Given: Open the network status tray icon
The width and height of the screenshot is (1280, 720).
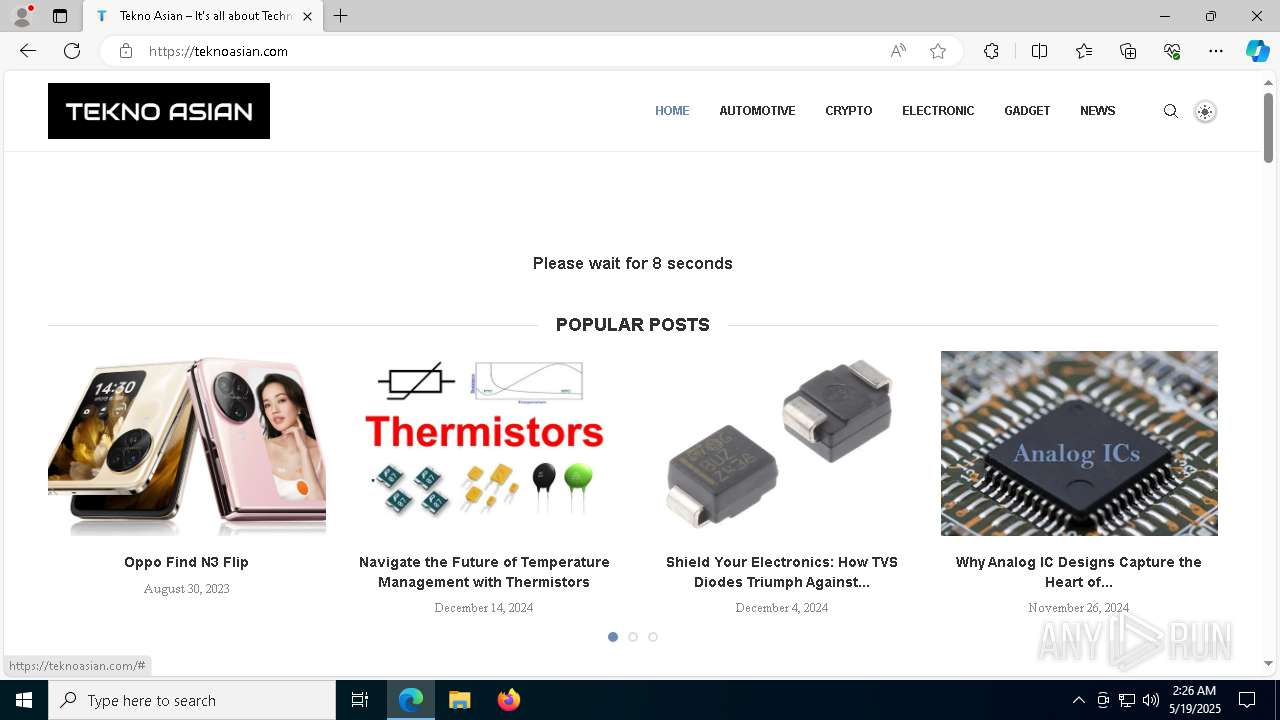Looking at the screenshot, I should point(1127,700).
